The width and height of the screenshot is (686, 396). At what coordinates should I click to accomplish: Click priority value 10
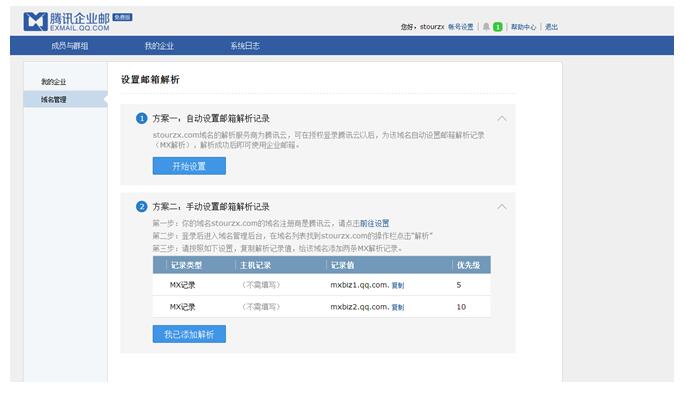[x=461, y=307]
